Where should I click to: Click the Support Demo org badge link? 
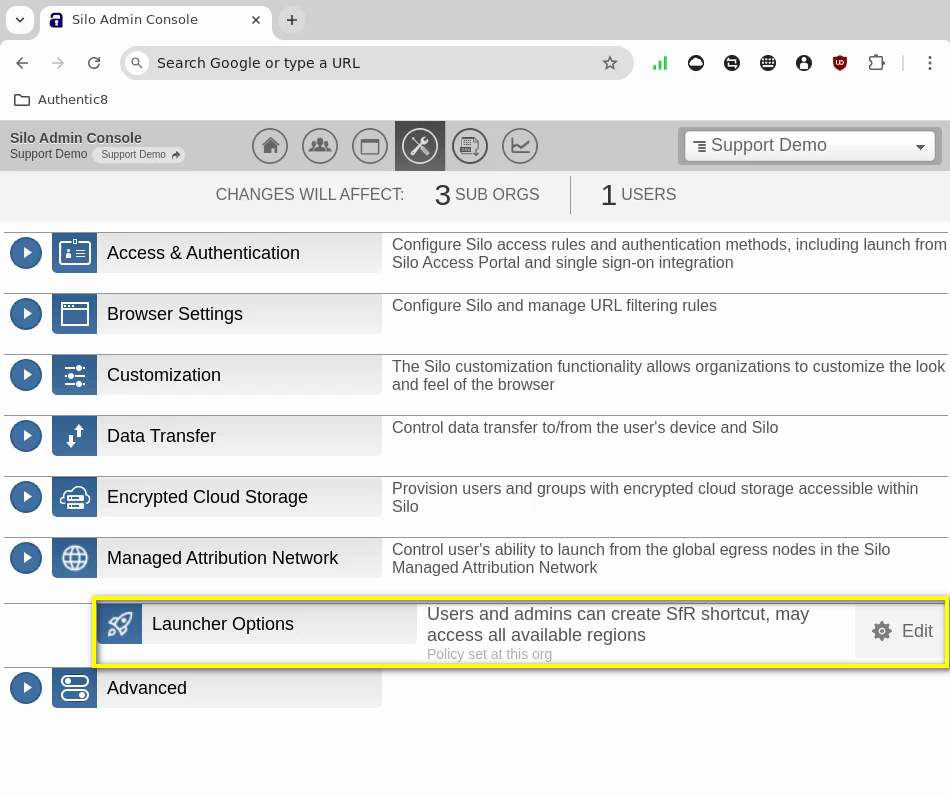(x=139, y=155)
